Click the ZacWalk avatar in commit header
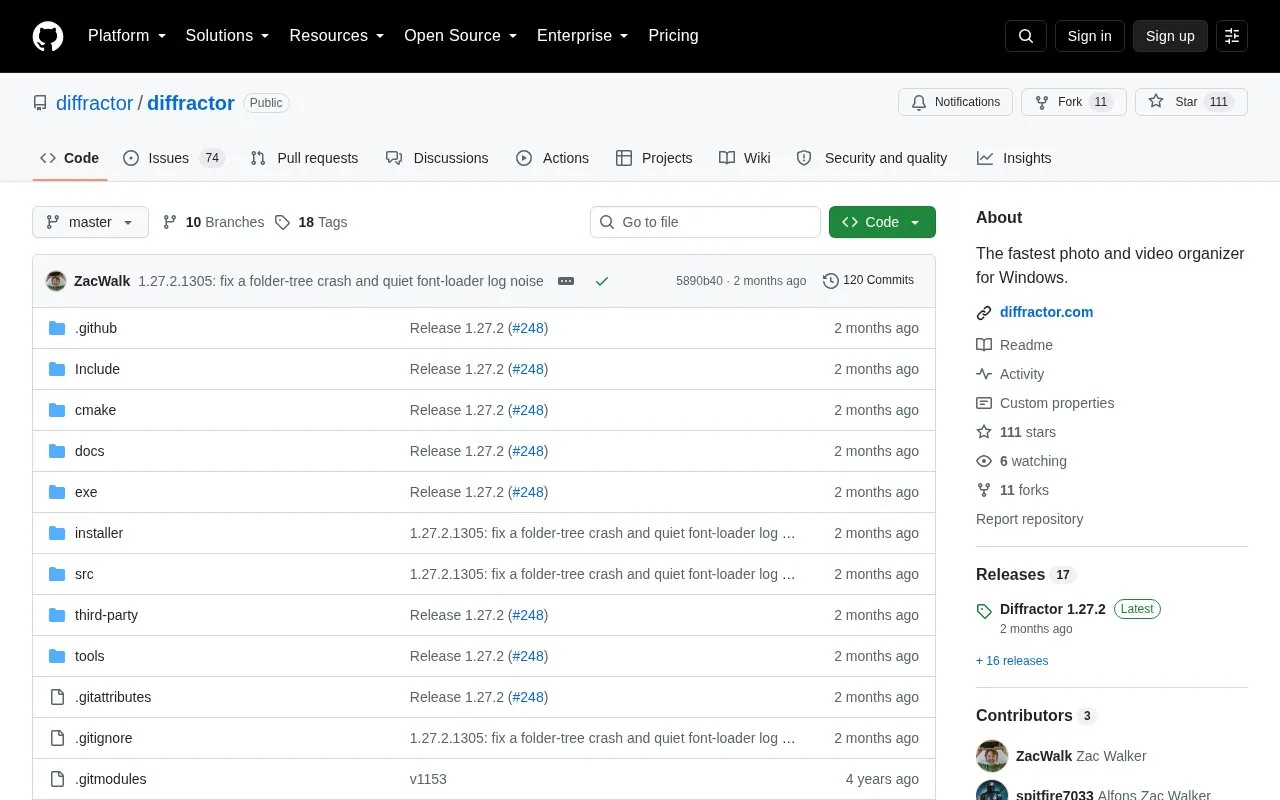 pyautogui.click(x=56, y=281)
